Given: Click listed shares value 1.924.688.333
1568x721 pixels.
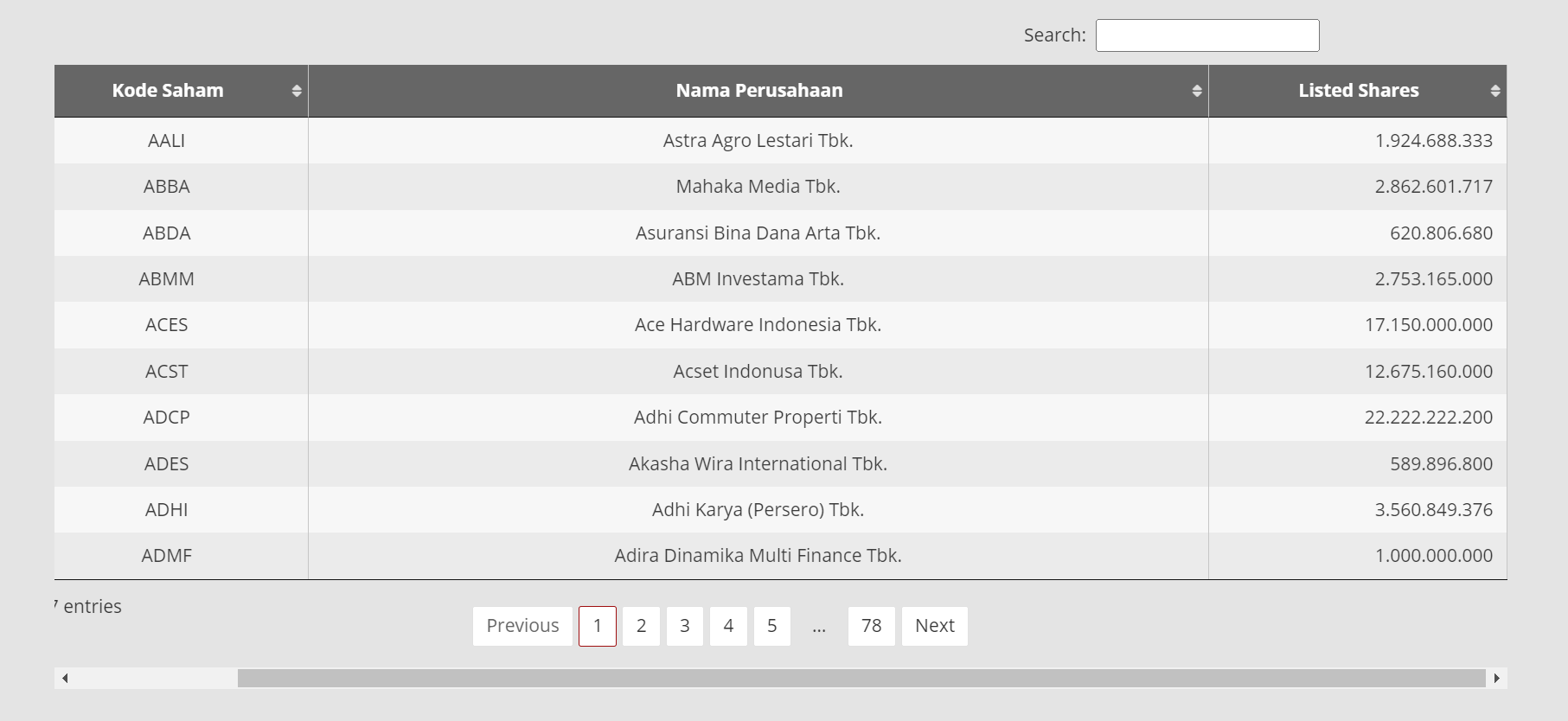Looking at the screenshot, I should tap(1434, 141).
